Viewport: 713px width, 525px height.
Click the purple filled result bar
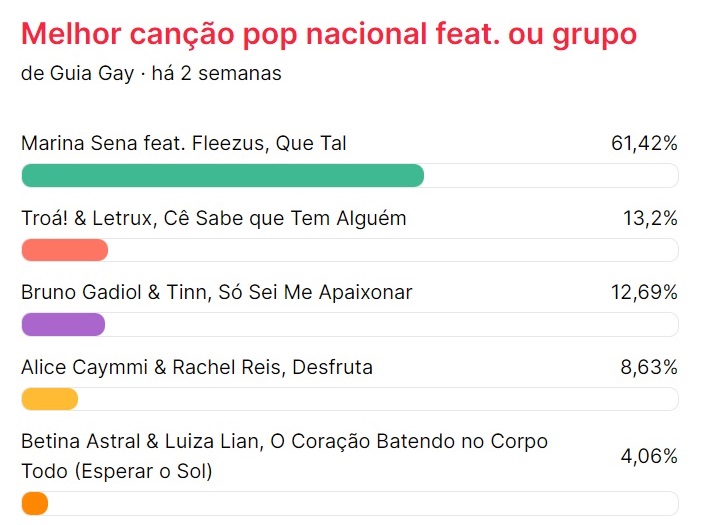point(63,325)
